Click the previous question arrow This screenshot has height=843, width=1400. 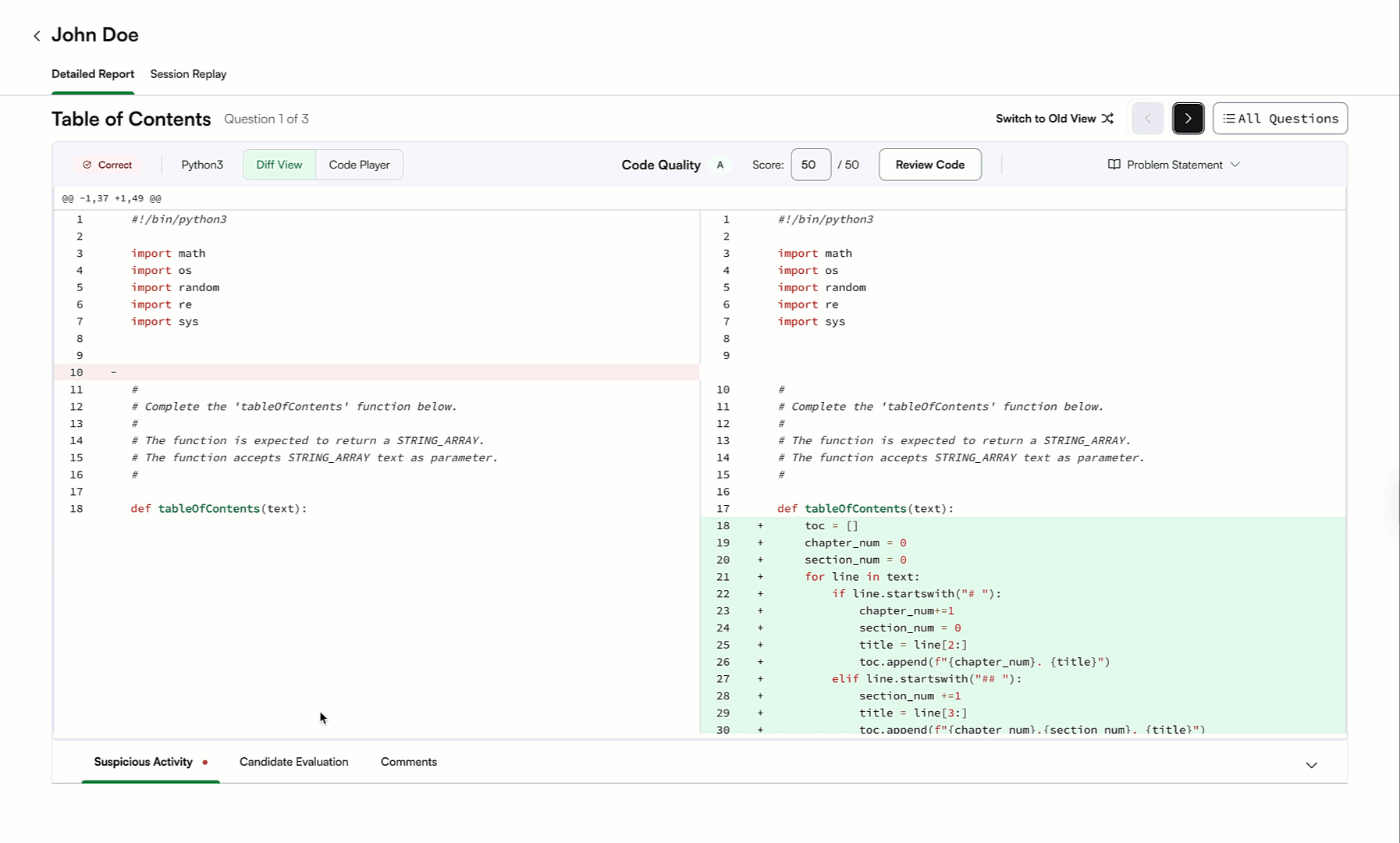click(1147, 118)
